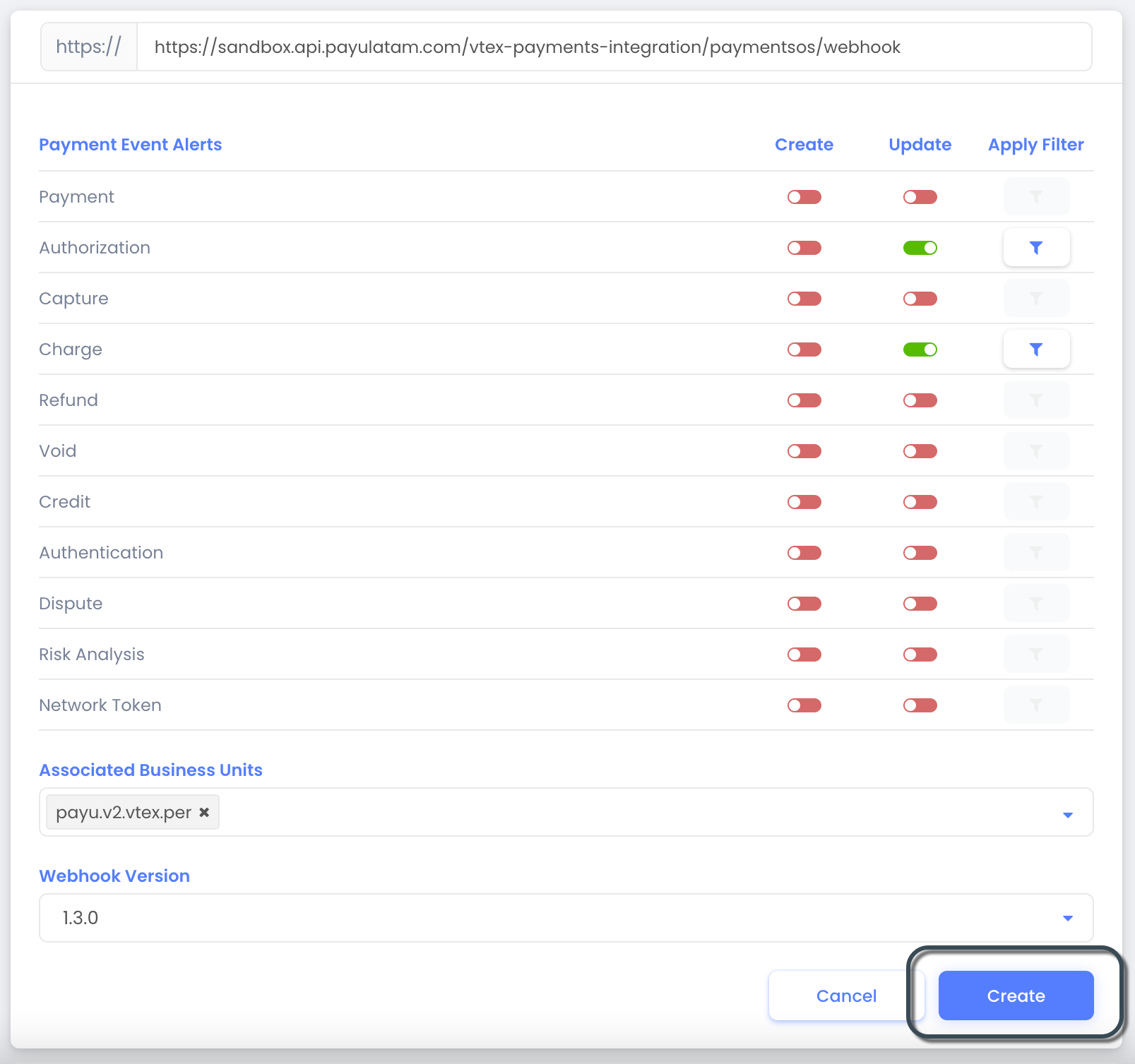
Task: Enable Create alert for Refund
Action: [804, 400]
